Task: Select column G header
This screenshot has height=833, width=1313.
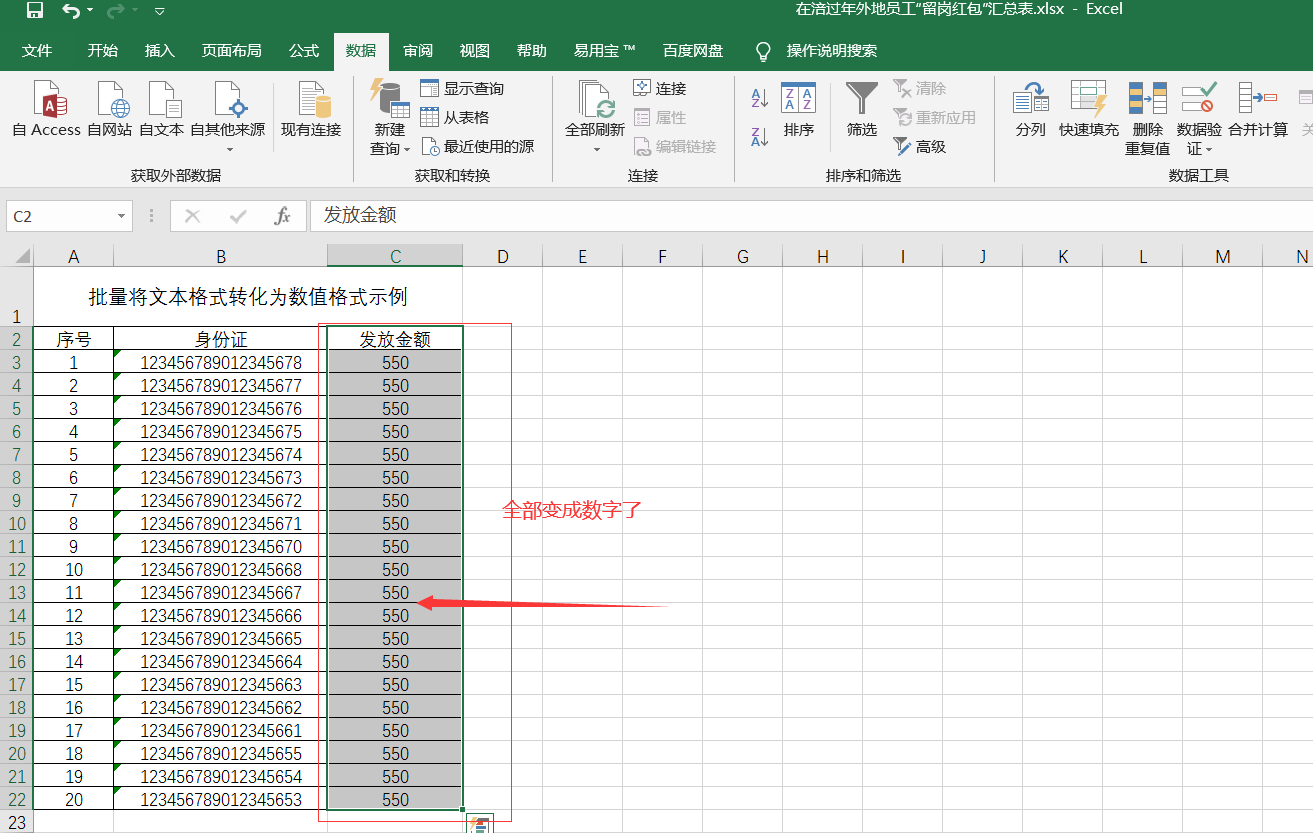Action: click(x=742, y=257)
